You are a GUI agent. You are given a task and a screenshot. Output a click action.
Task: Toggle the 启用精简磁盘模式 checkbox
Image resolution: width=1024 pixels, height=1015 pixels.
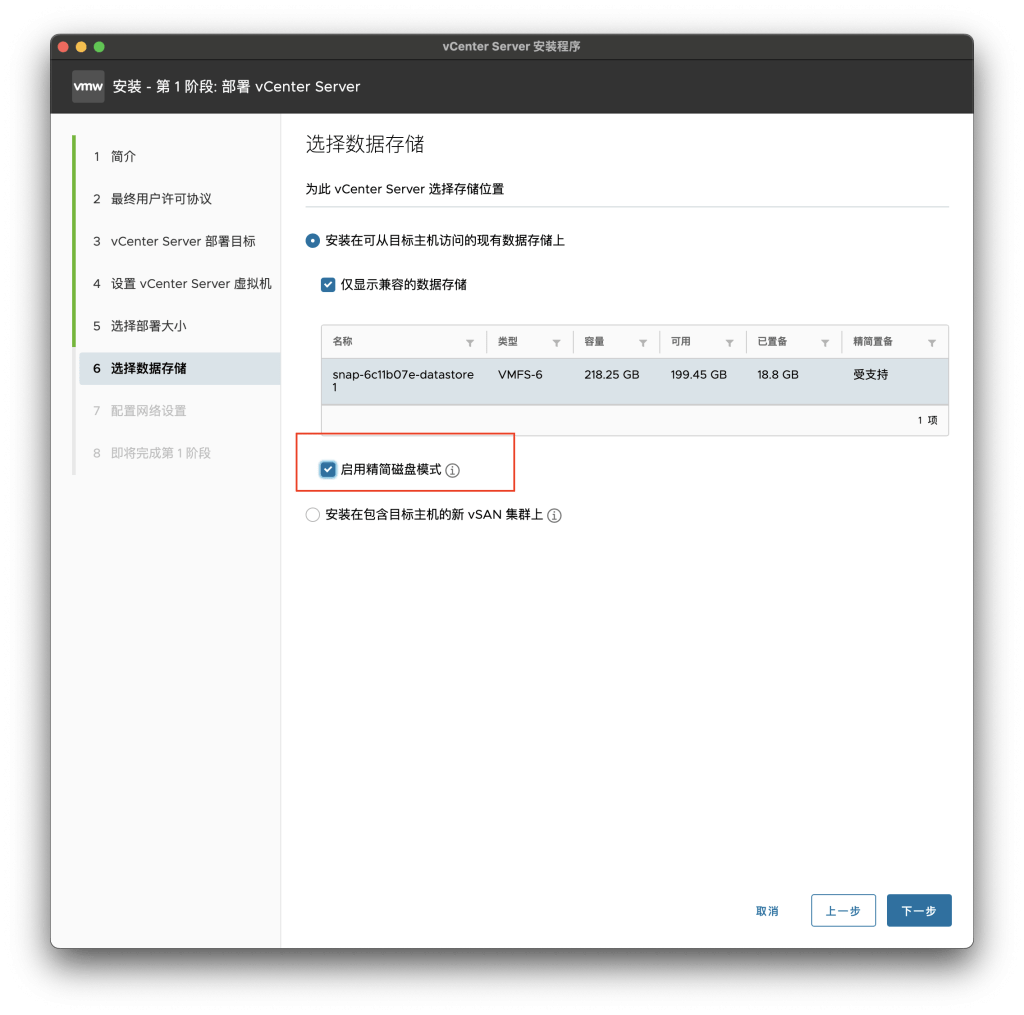[328, 470]
